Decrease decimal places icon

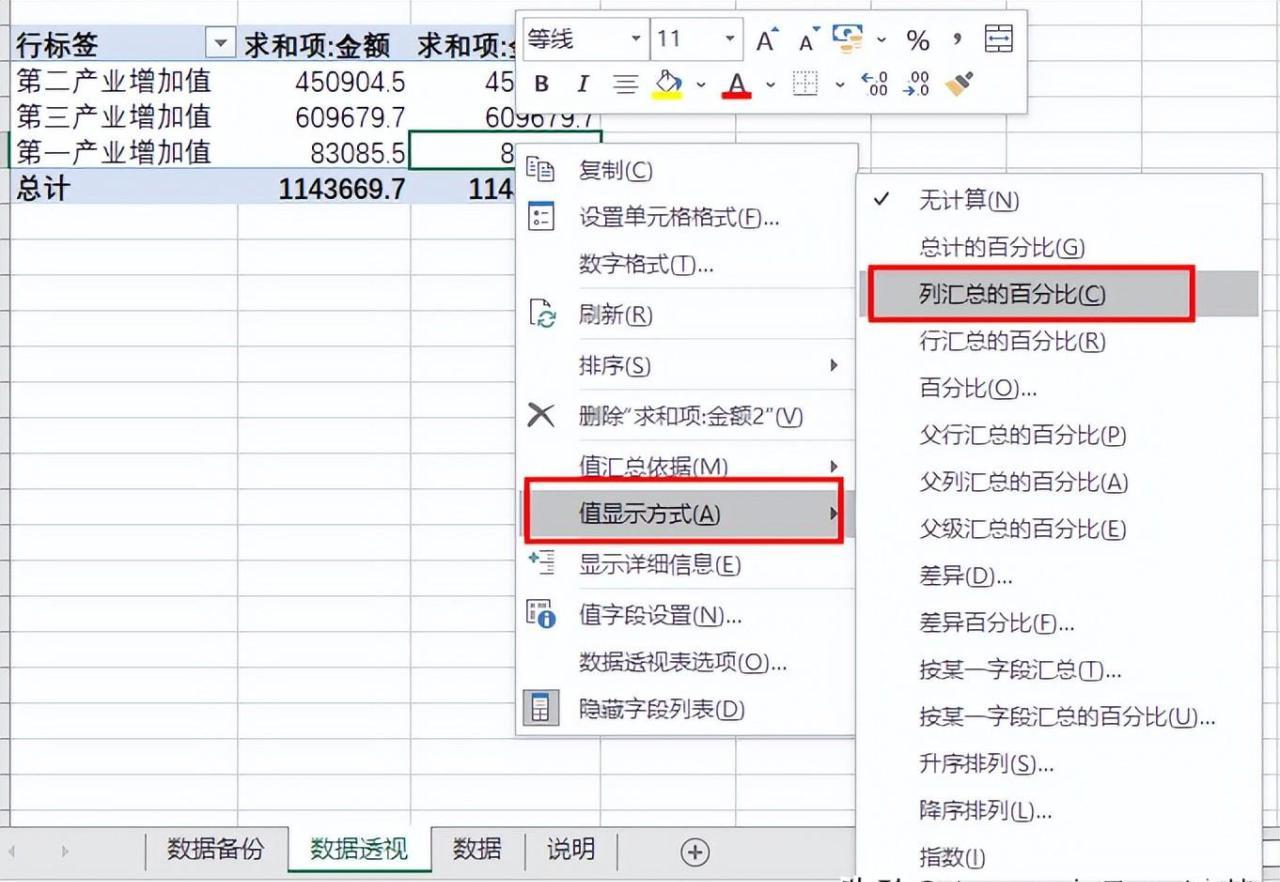coord(917,84)
